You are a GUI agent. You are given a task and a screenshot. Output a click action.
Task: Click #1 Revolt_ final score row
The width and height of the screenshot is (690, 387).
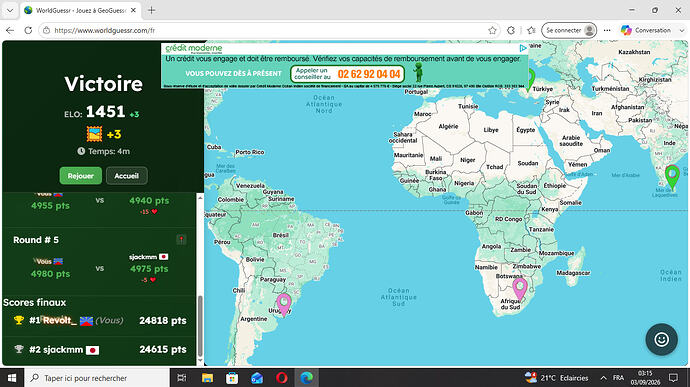point(99,321)
